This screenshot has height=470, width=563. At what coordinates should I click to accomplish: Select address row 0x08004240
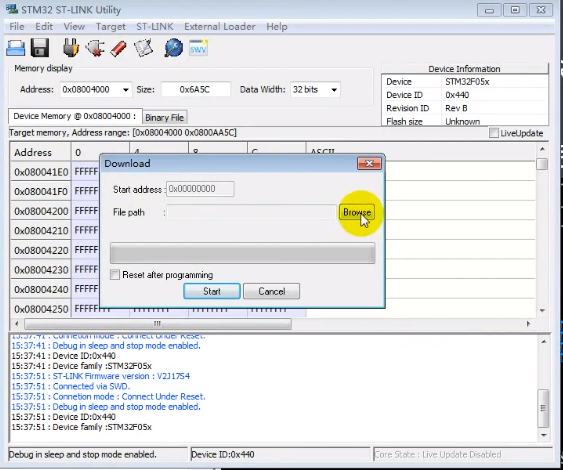[x=41, y=289]
